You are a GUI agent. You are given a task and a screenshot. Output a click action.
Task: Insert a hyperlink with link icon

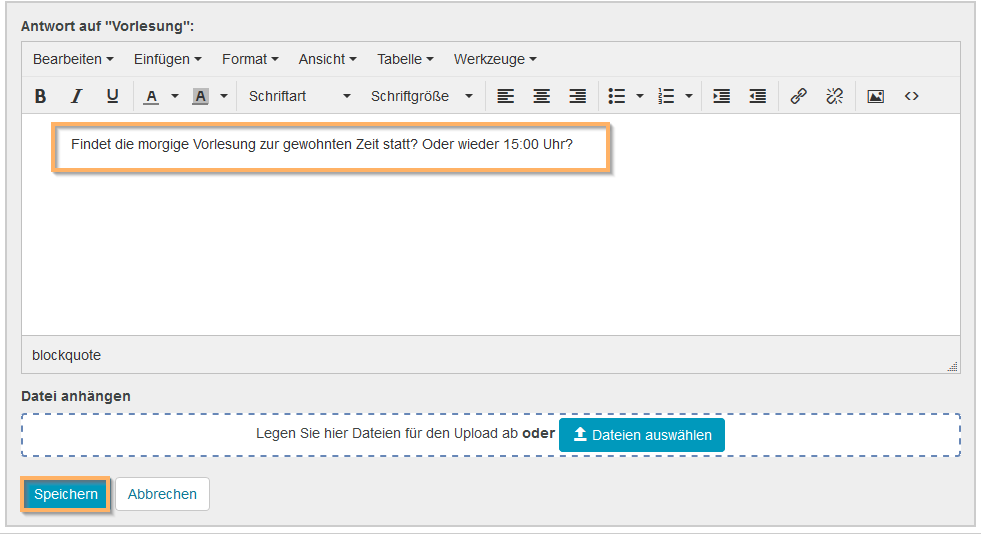point(798,96)
